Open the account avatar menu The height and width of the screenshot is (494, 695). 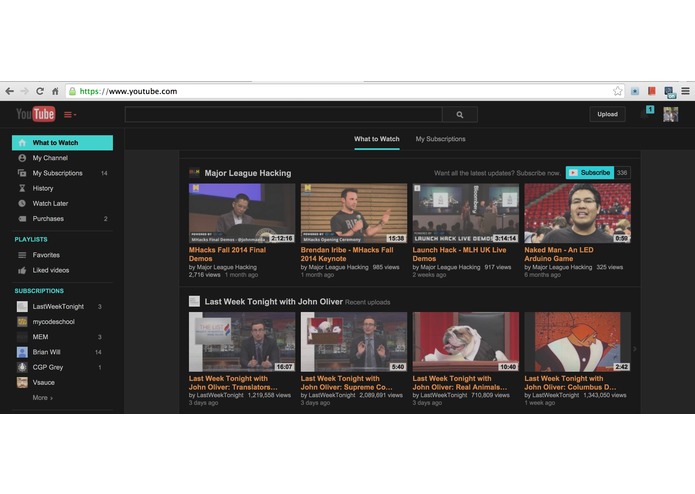671,114
